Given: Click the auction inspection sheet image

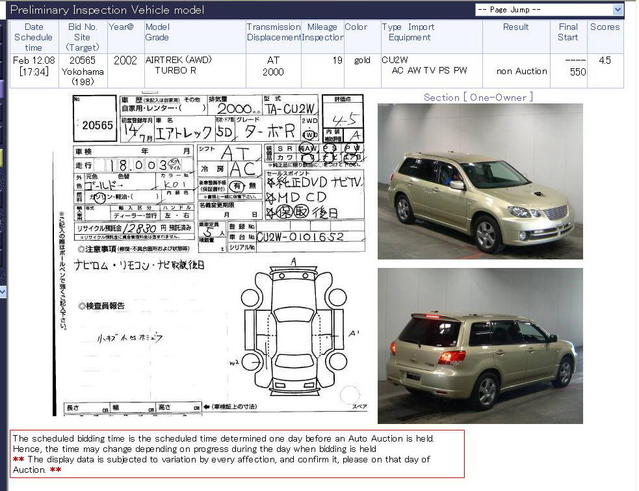Looking at the screenshot, I should point(211,255).
